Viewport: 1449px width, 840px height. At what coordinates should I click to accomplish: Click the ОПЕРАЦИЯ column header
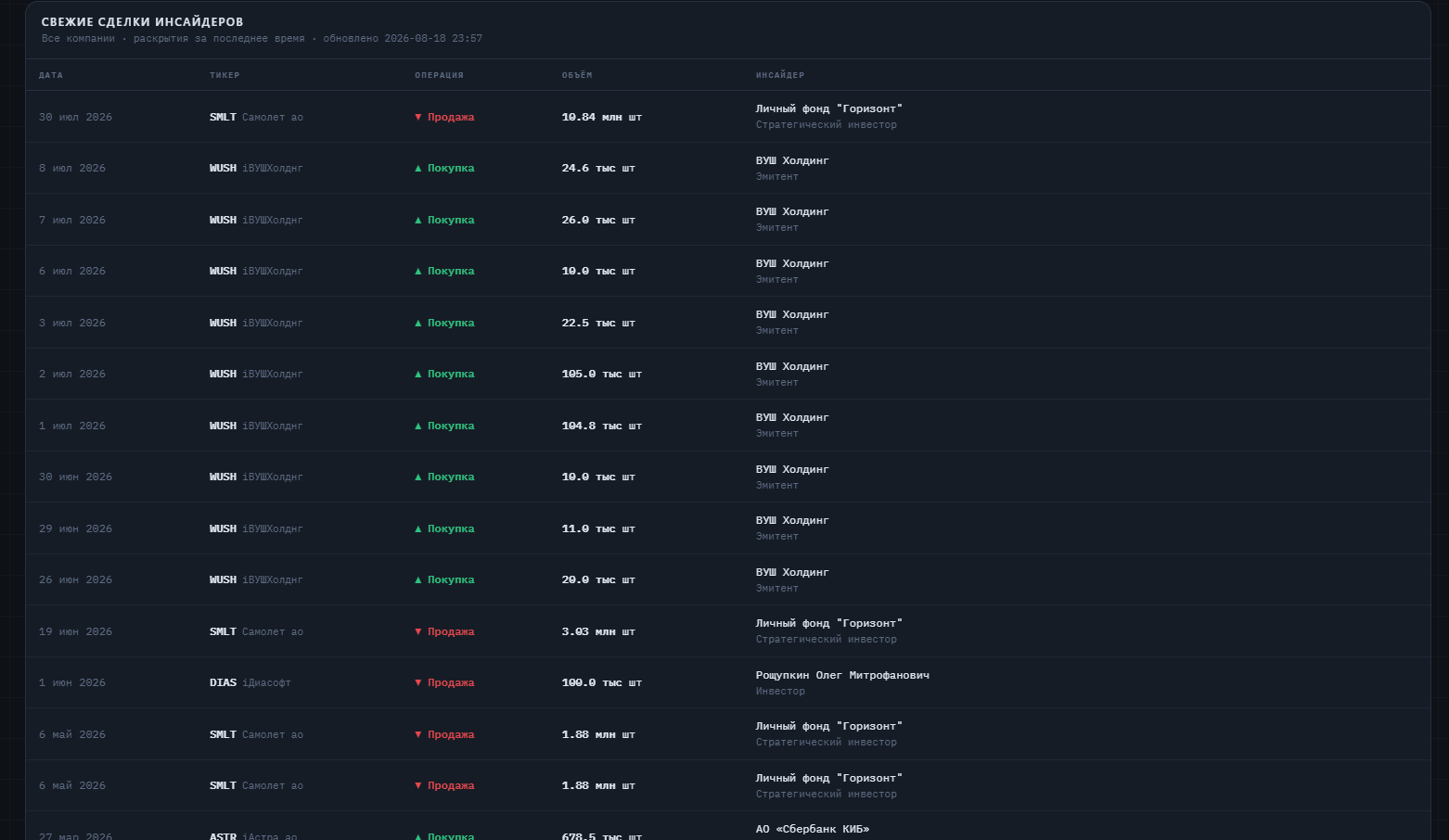click(x=439, y=75)
